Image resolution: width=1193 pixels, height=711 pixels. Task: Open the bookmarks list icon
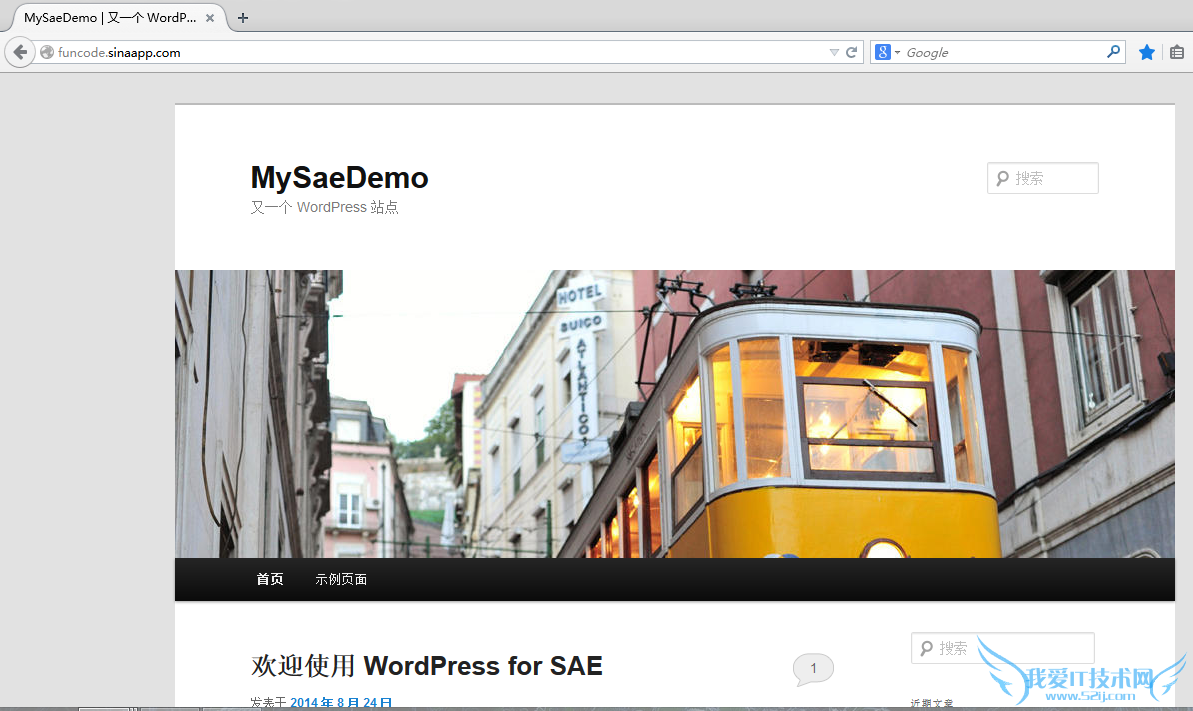[1177, 52]
